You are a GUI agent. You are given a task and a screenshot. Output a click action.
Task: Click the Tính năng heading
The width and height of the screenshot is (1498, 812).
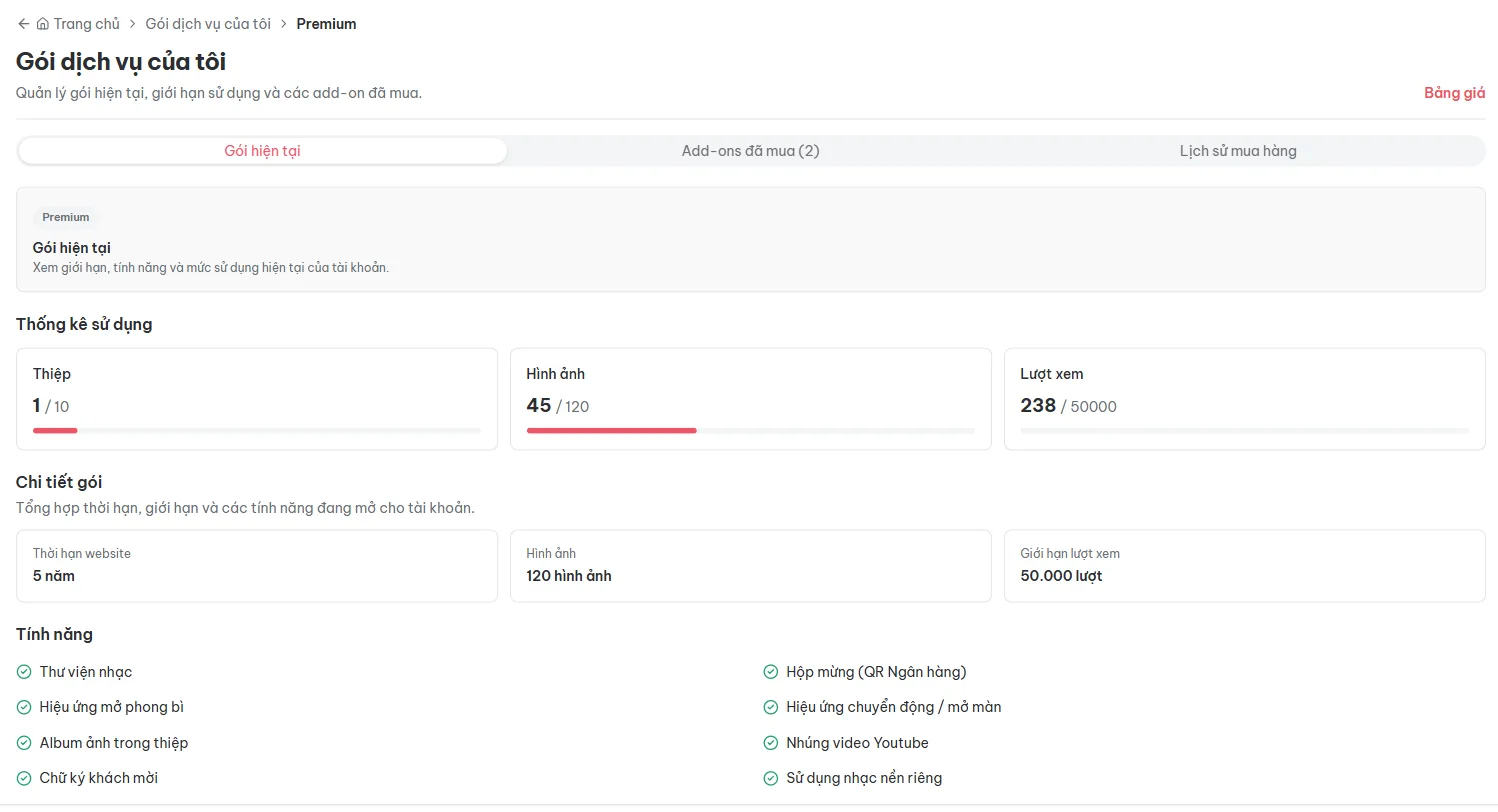[54, 634]
